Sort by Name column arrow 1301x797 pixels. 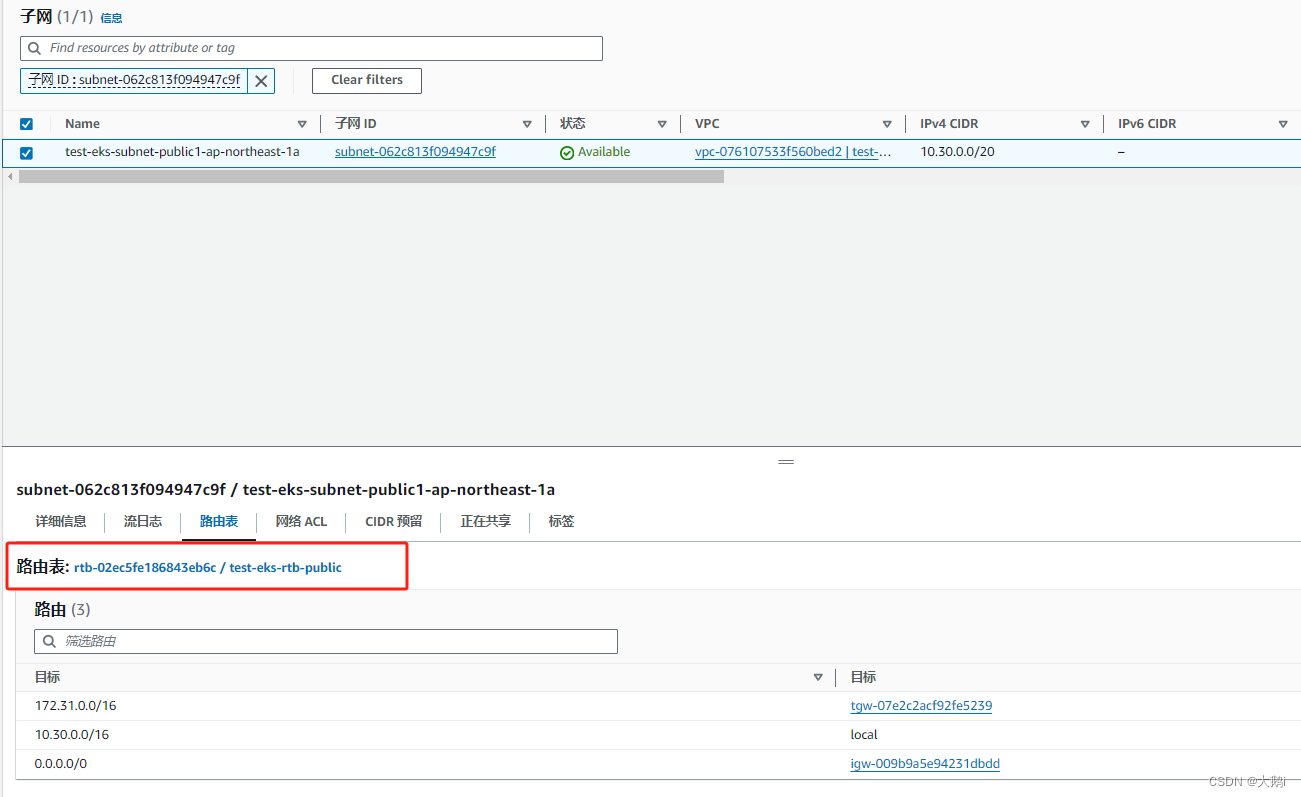click(x=302, y=125)
